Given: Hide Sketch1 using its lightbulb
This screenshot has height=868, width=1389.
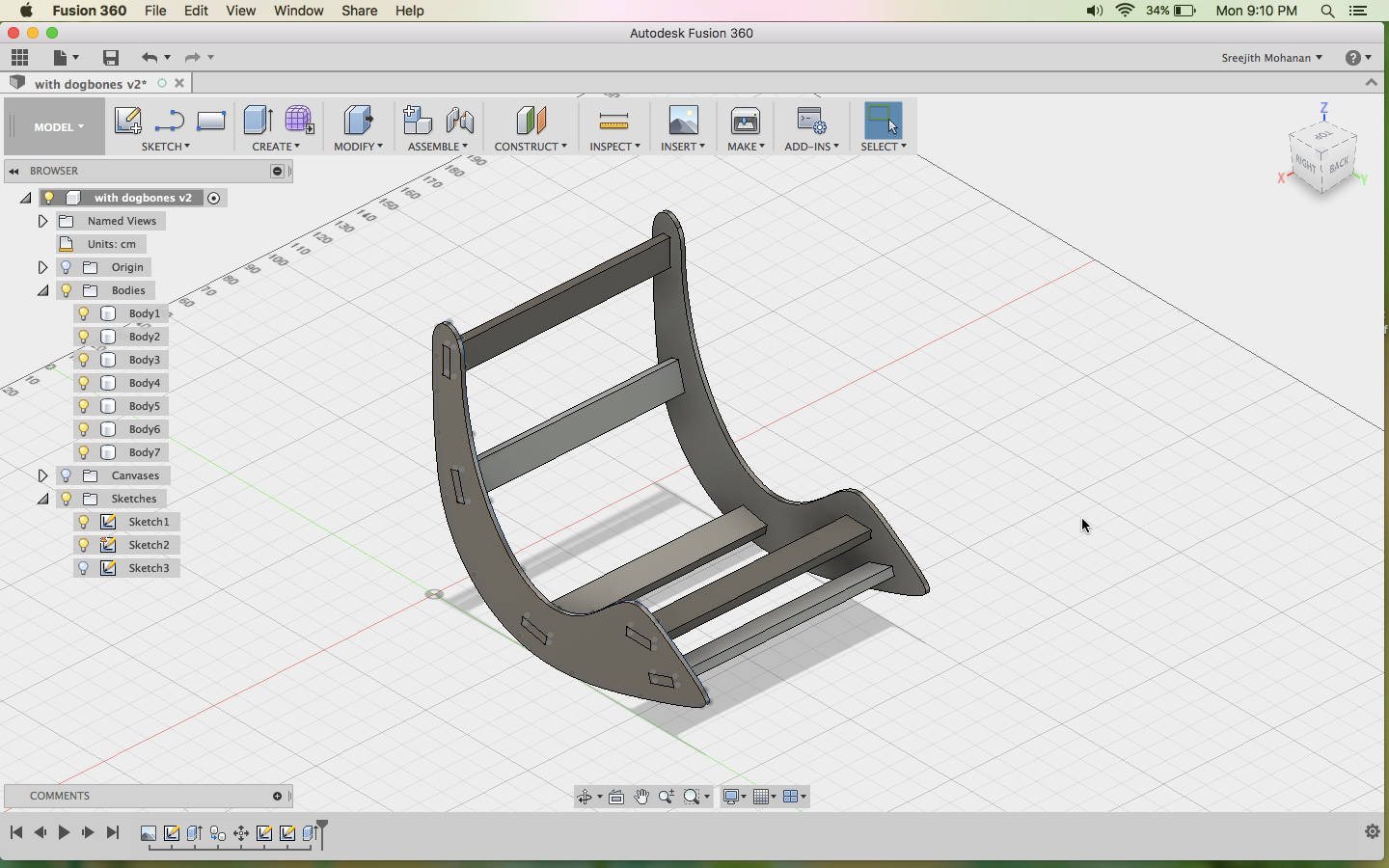Looking at the screenshot, I should coord(84,522).
